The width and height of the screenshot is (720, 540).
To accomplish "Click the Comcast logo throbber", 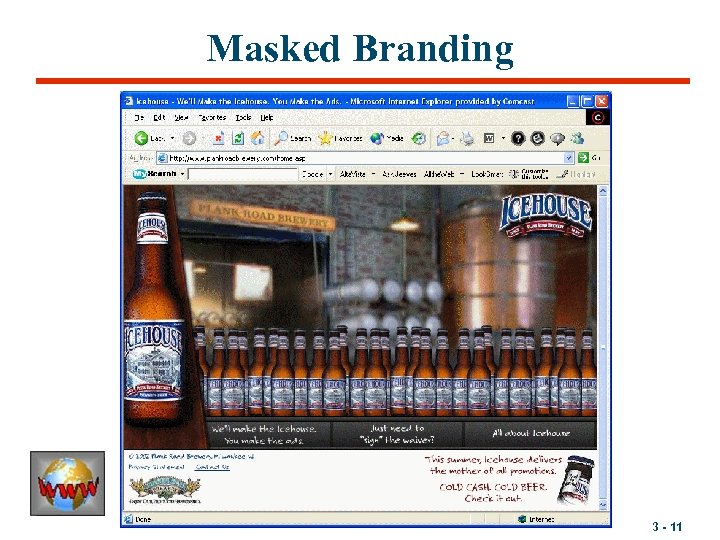I will [x=598, y=118].
